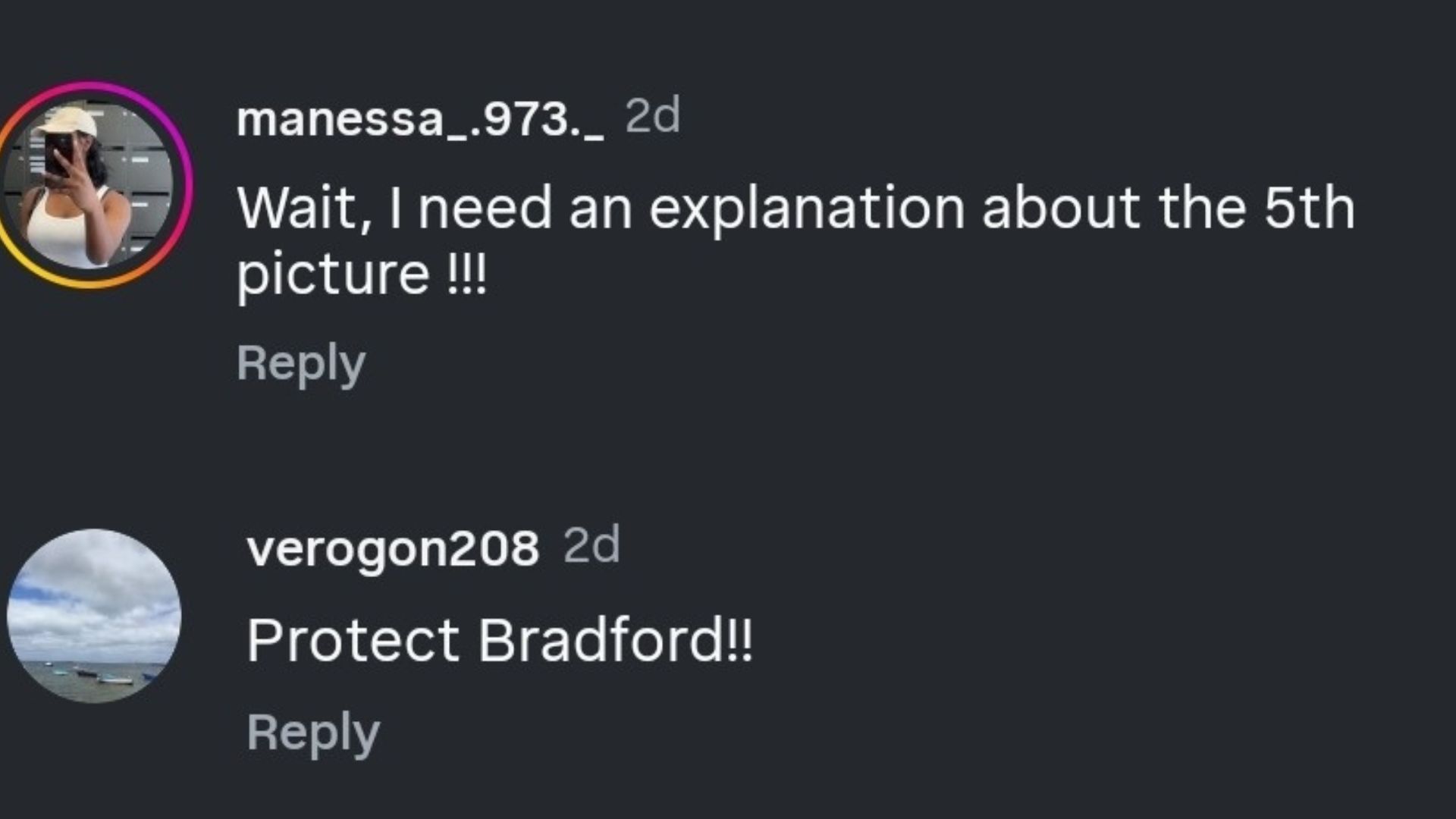Click the word "picture !!!" in first comment

361,274
